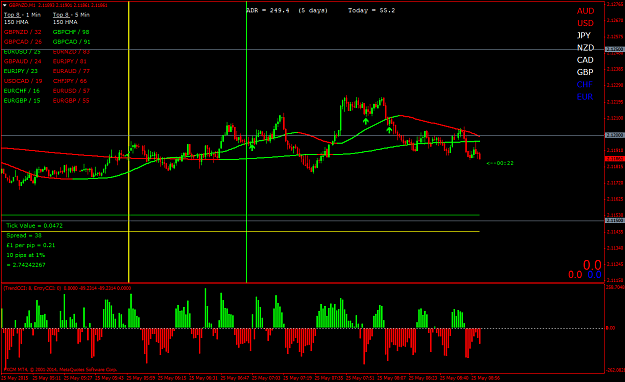The image size is (625, 382).
Task: Select the CHFJPY / 66 pair row
Action: pyautogui.click(x=70, y=81)
